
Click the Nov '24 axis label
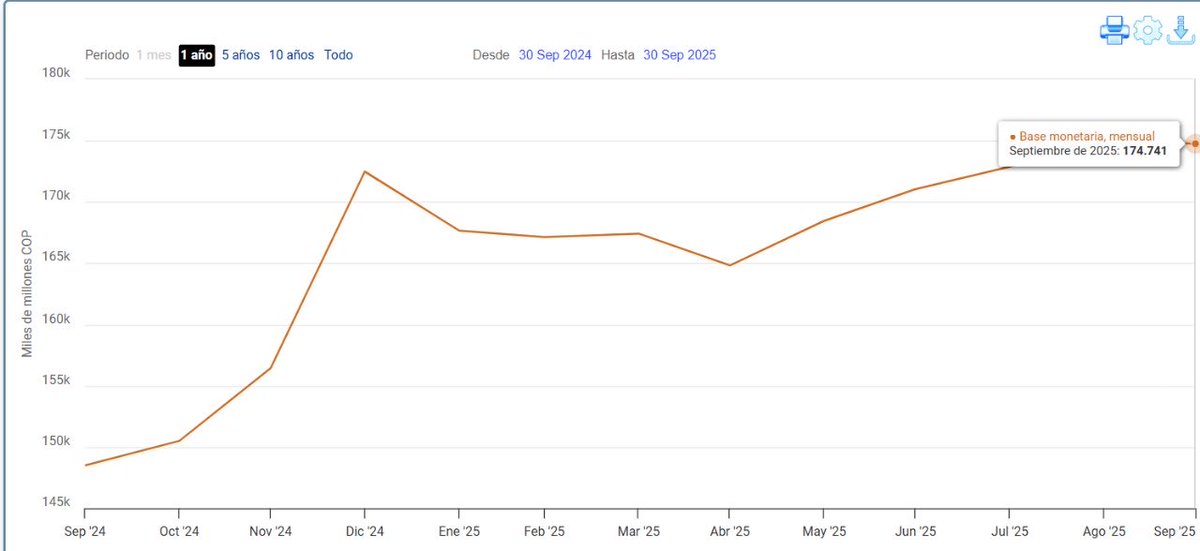[270, 530]
